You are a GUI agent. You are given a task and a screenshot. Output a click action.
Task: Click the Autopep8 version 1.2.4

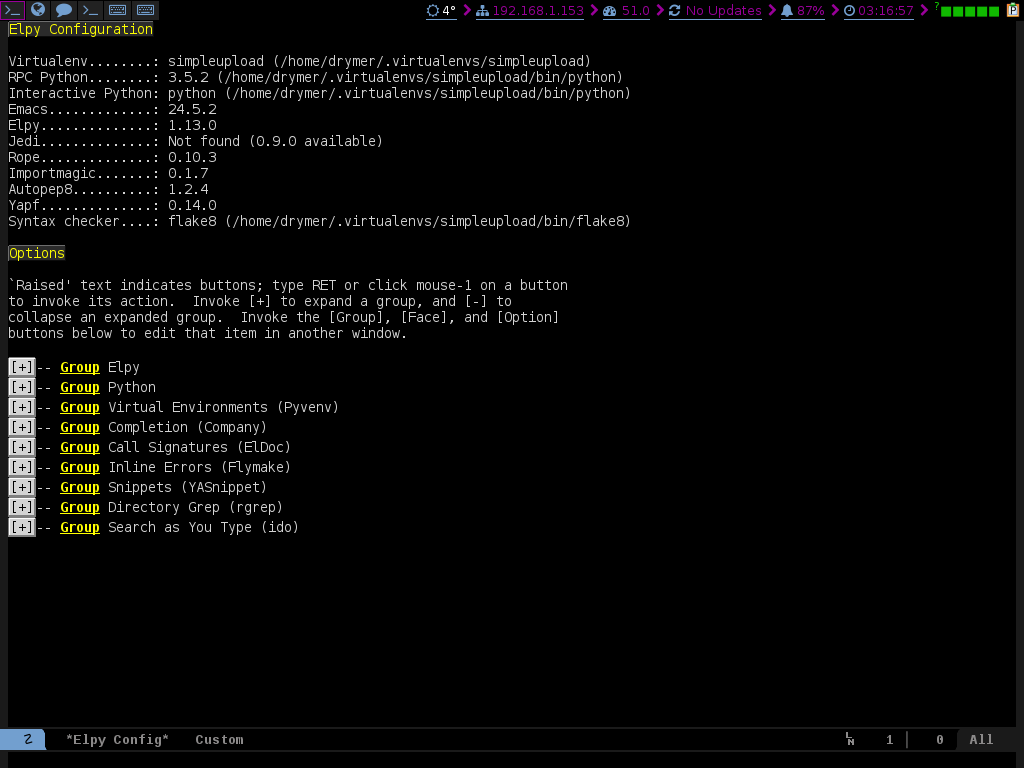pyautogui.click(x=188, y=189)
